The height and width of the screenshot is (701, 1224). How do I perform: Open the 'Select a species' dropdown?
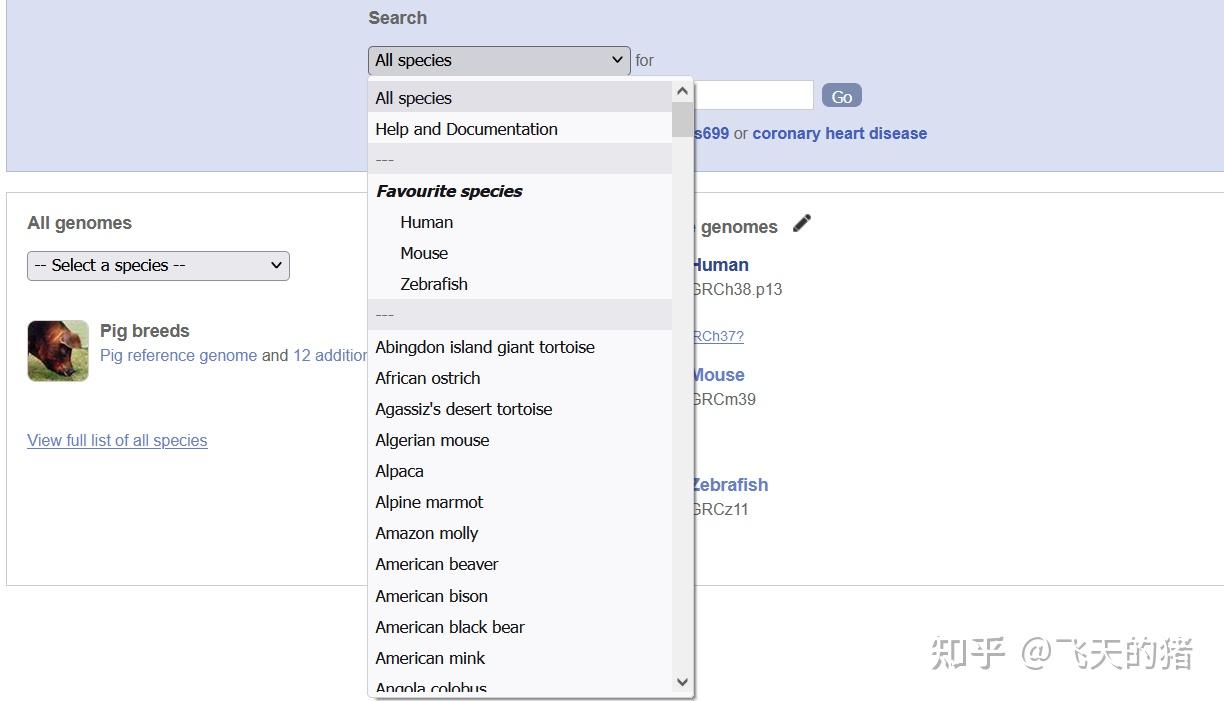[x=158, y=266]
